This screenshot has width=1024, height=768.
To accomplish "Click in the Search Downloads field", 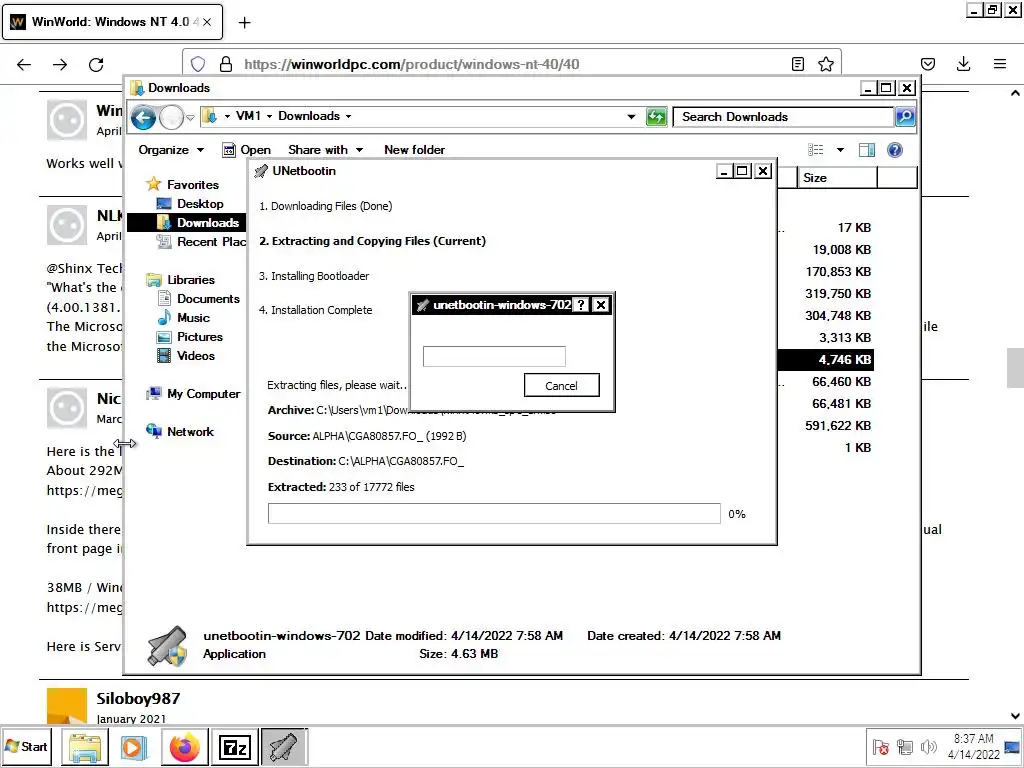I will point(783,117).
